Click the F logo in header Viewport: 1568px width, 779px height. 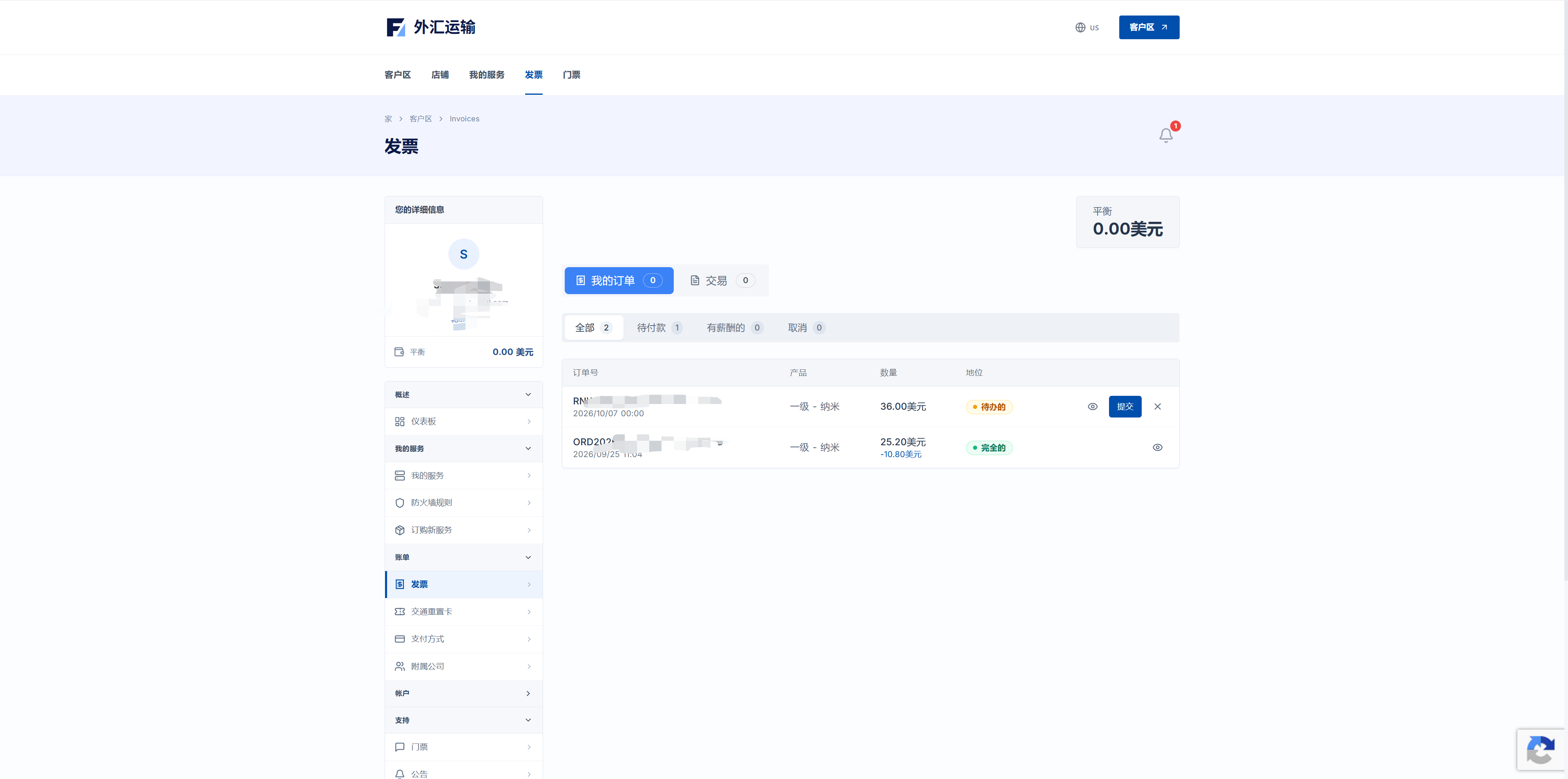396,27
